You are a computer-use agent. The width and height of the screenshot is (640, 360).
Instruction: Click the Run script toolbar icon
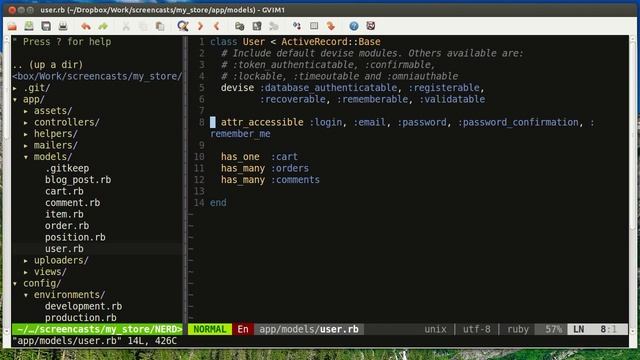tap(273, 26)
